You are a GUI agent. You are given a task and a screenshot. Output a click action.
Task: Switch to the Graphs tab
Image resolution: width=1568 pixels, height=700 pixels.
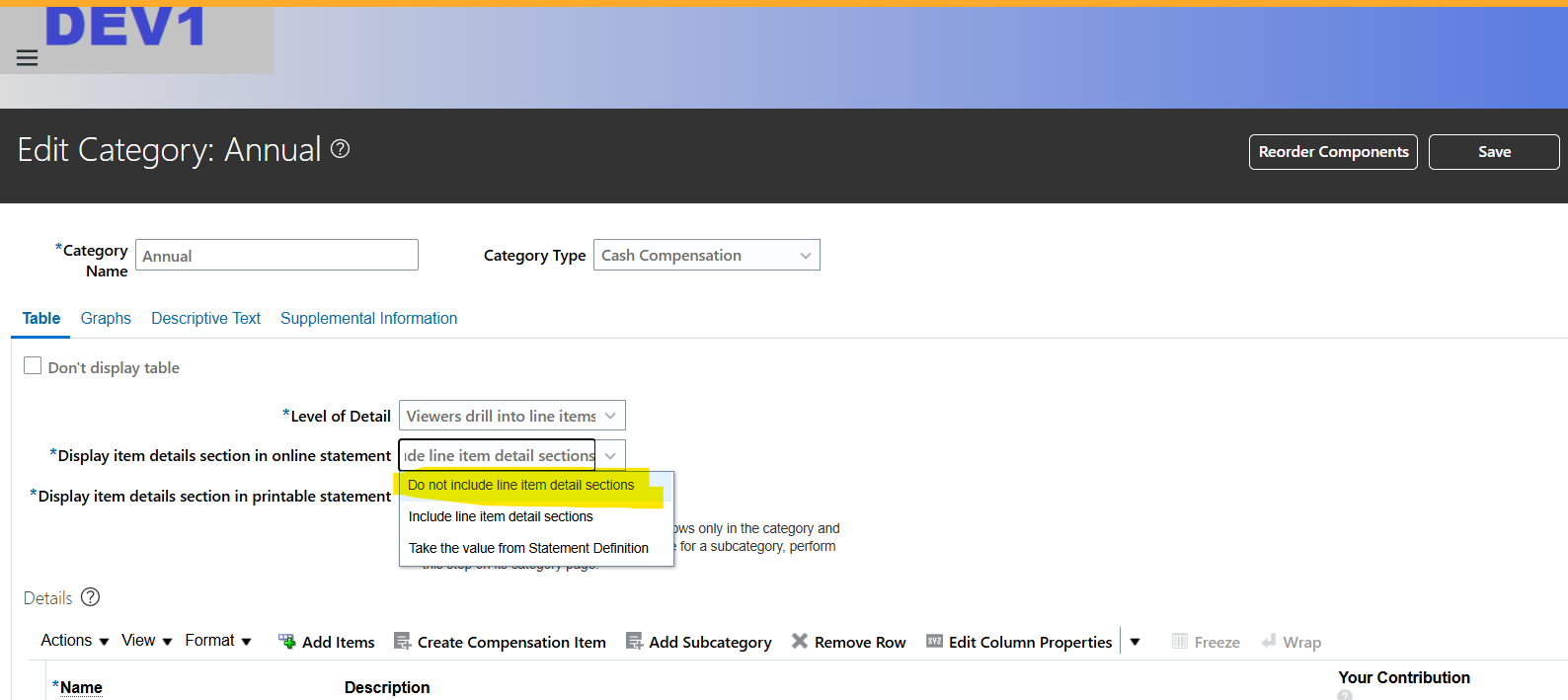click(106, 318)
